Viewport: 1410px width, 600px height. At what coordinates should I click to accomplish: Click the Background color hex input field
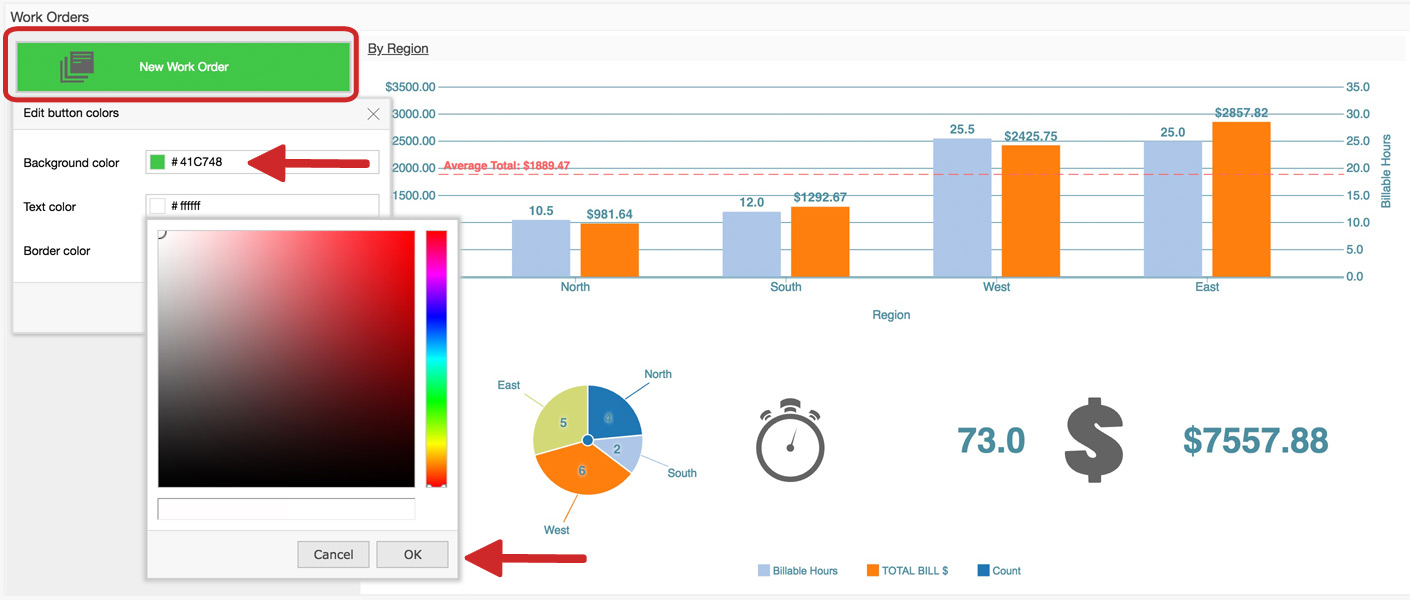point(270,162)
